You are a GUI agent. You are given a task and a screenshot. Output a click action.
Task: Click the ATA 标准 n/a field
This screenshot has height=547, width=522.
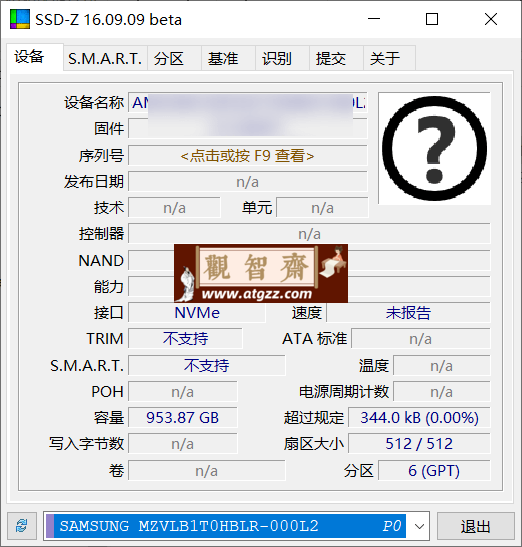pyautogui.click(x=421, y=338)
